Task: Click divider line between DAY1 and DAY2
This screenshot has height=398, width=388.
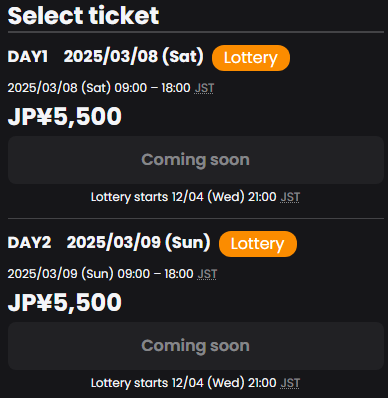Action: click(x=196, y=219)
